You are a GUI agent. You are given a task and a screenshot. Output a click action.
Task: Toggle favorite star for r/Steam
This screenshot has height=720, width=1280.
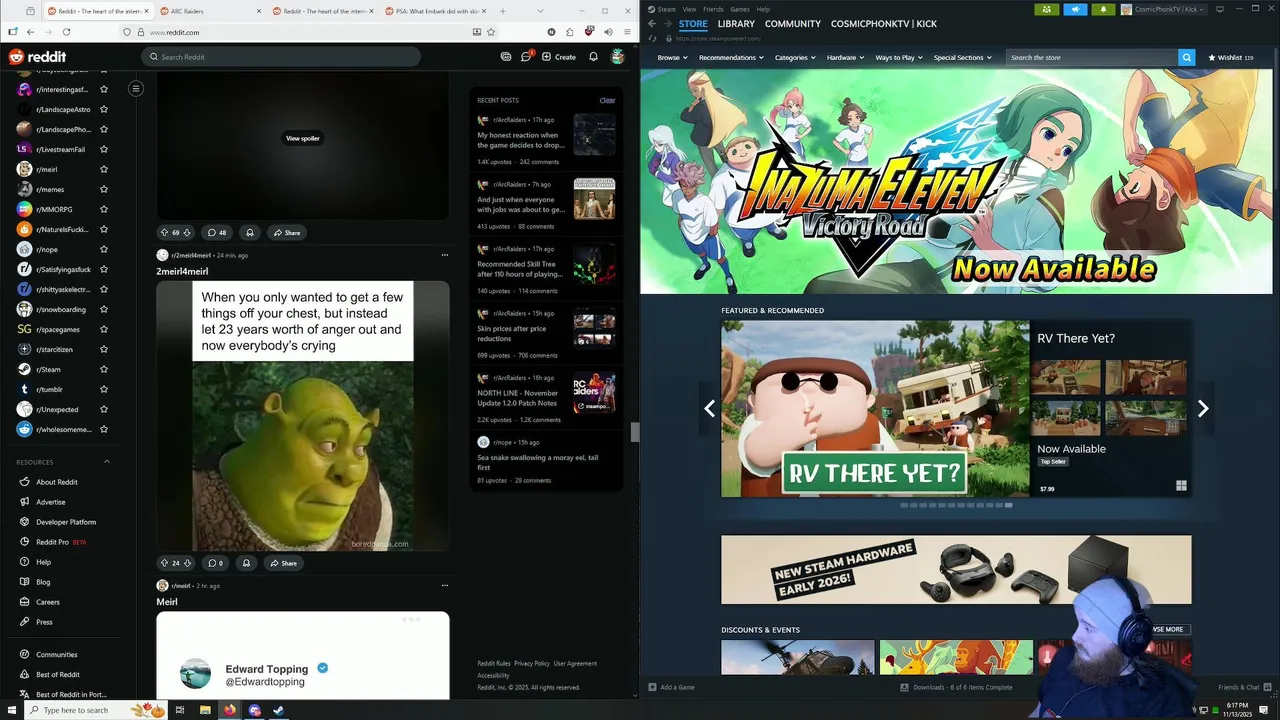[x=104, y=369]
